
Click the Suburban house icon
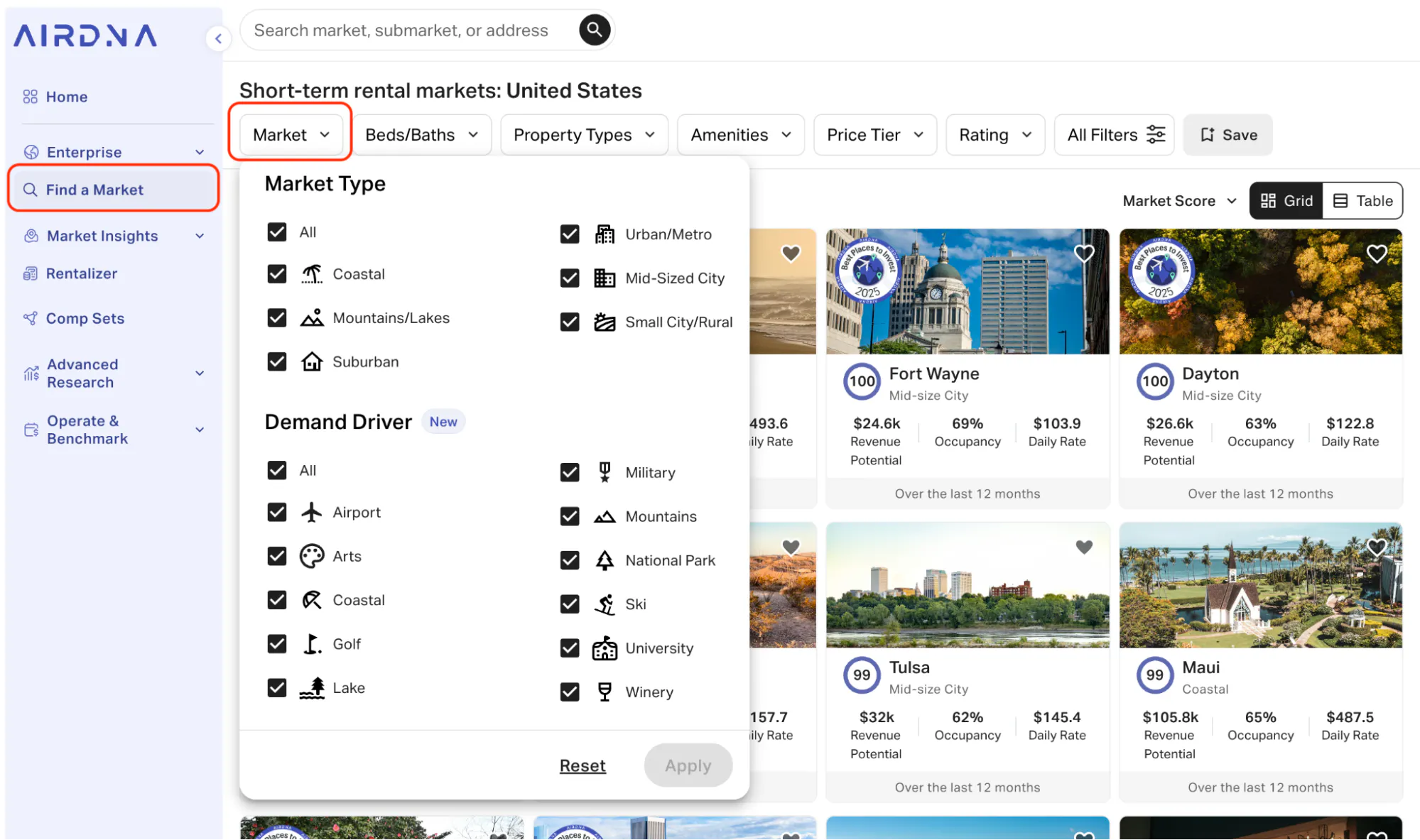click(312, 361)
